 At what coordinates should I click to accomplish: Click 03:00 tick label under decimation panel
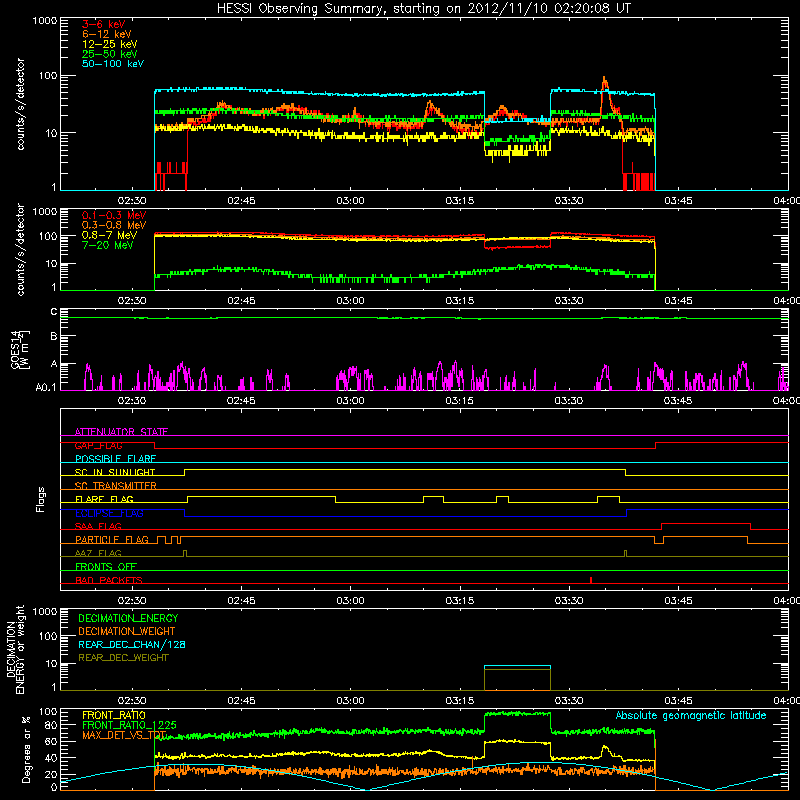[350, 701]
